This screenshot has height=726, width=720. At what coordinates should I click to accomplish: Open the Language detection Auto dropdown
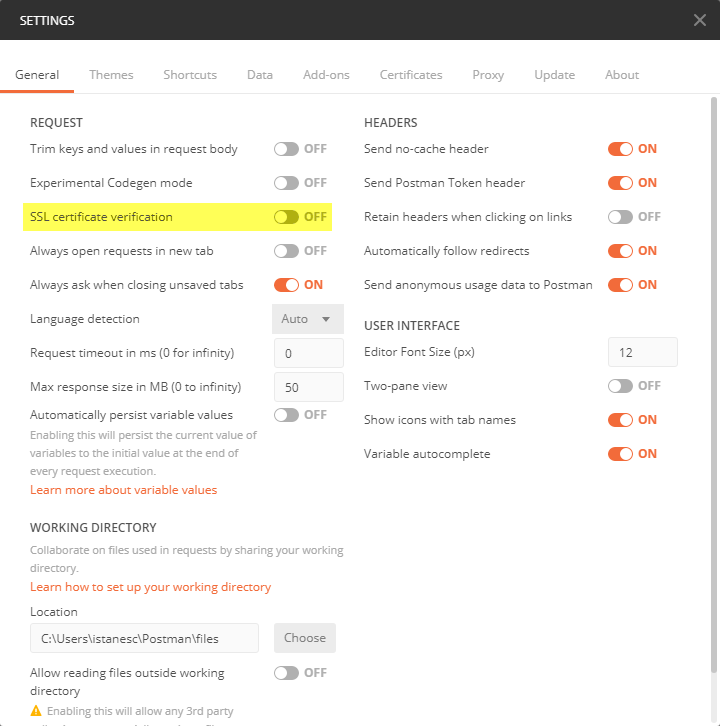[307, 319]
